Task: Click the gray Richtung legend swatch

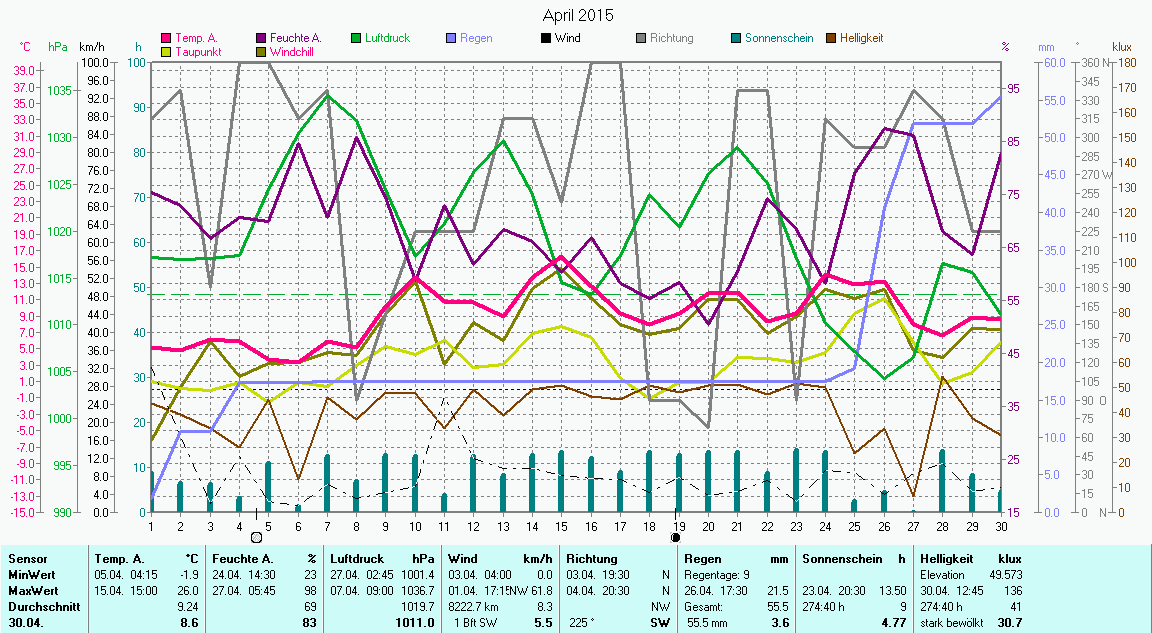Action: click(641, 39)
